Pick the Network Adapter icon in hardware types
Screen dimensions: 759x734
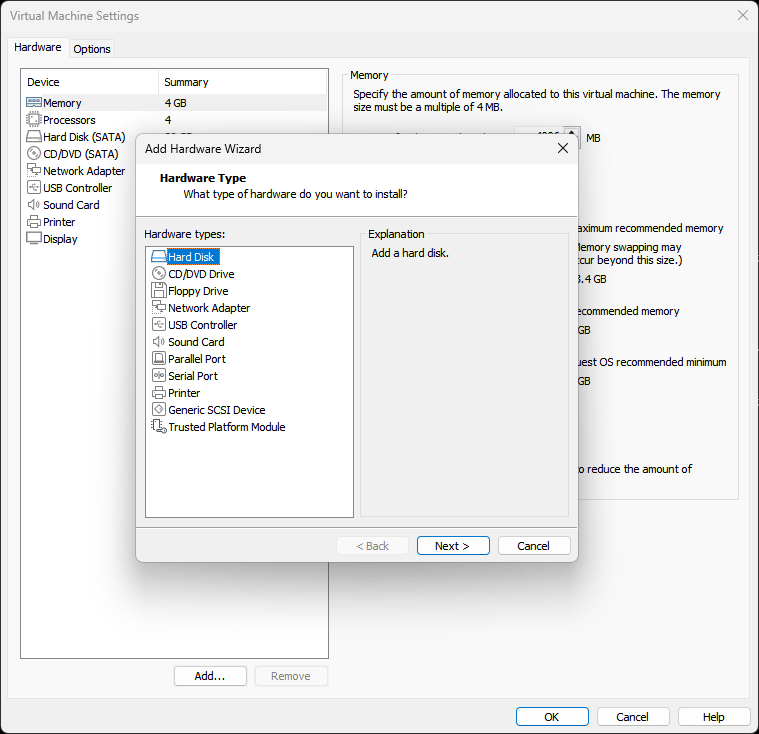(158, 308)
